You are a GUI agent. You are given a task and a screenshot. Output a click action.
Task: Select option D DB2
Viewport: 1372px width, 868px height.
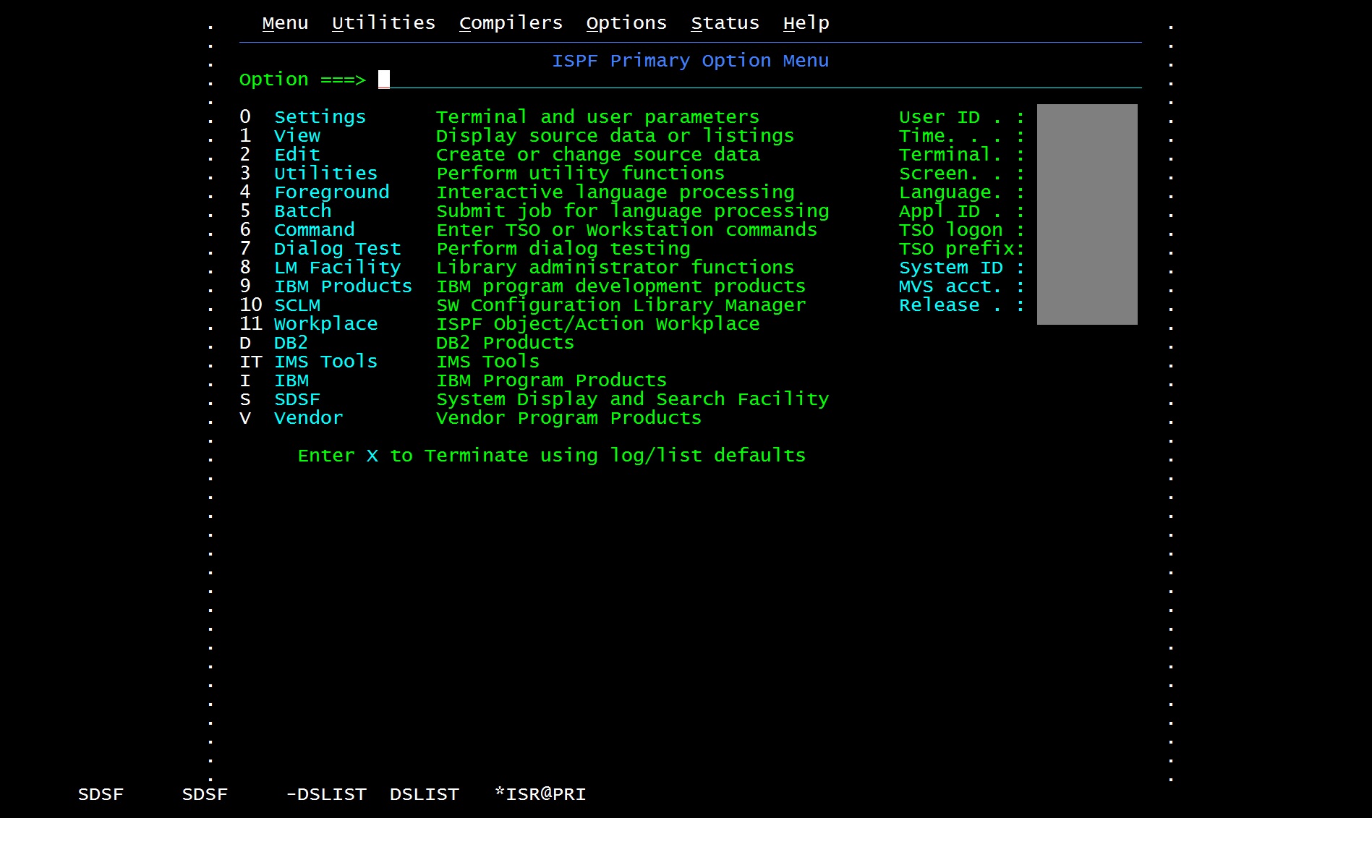291,343
